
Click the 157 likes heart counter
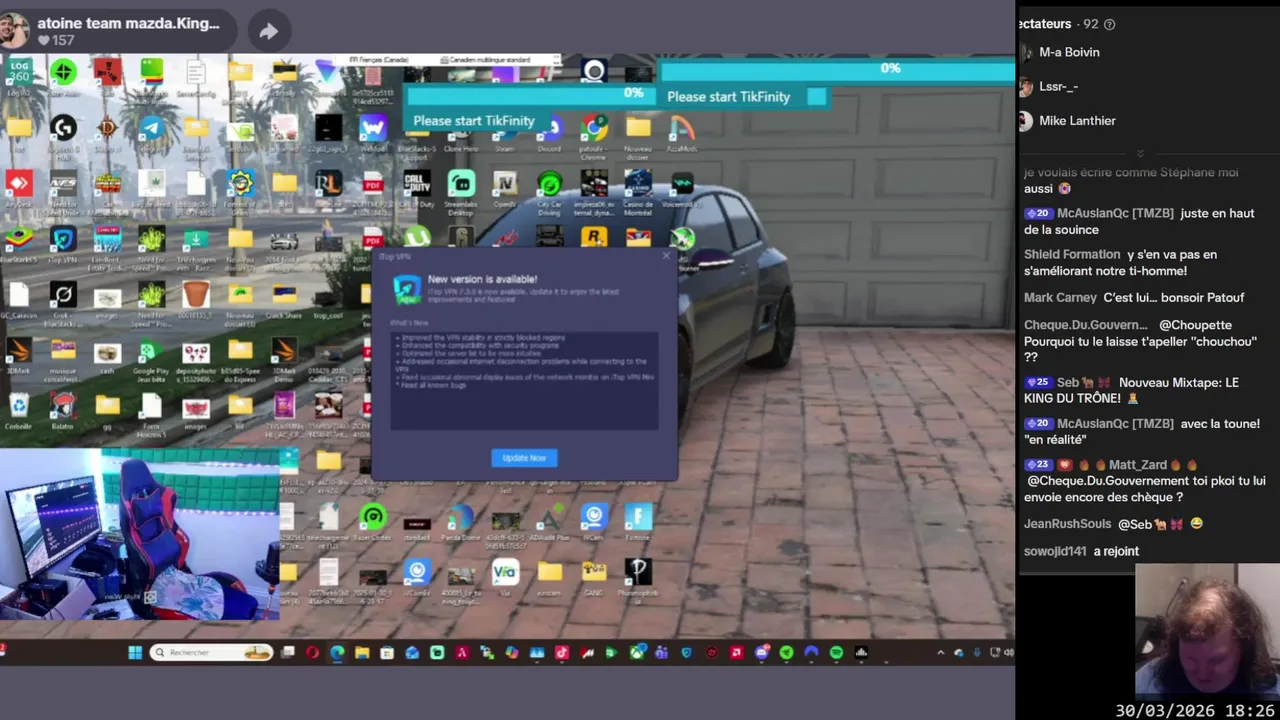[x=56, y=40]
